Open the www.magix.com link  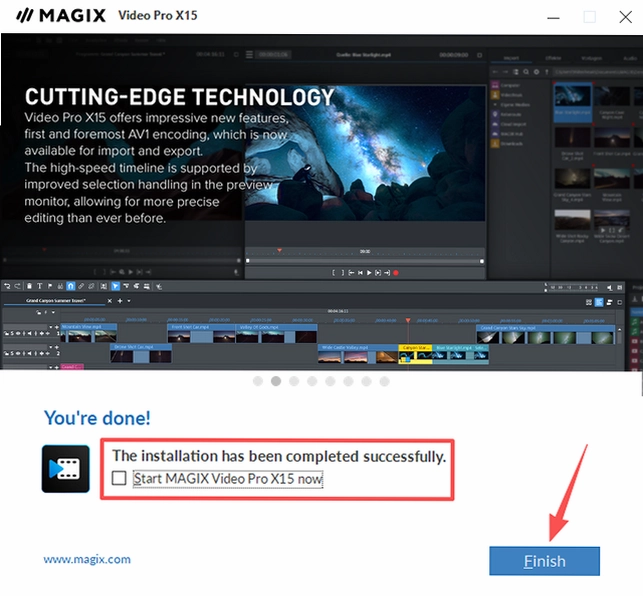[x=87, y=559]
